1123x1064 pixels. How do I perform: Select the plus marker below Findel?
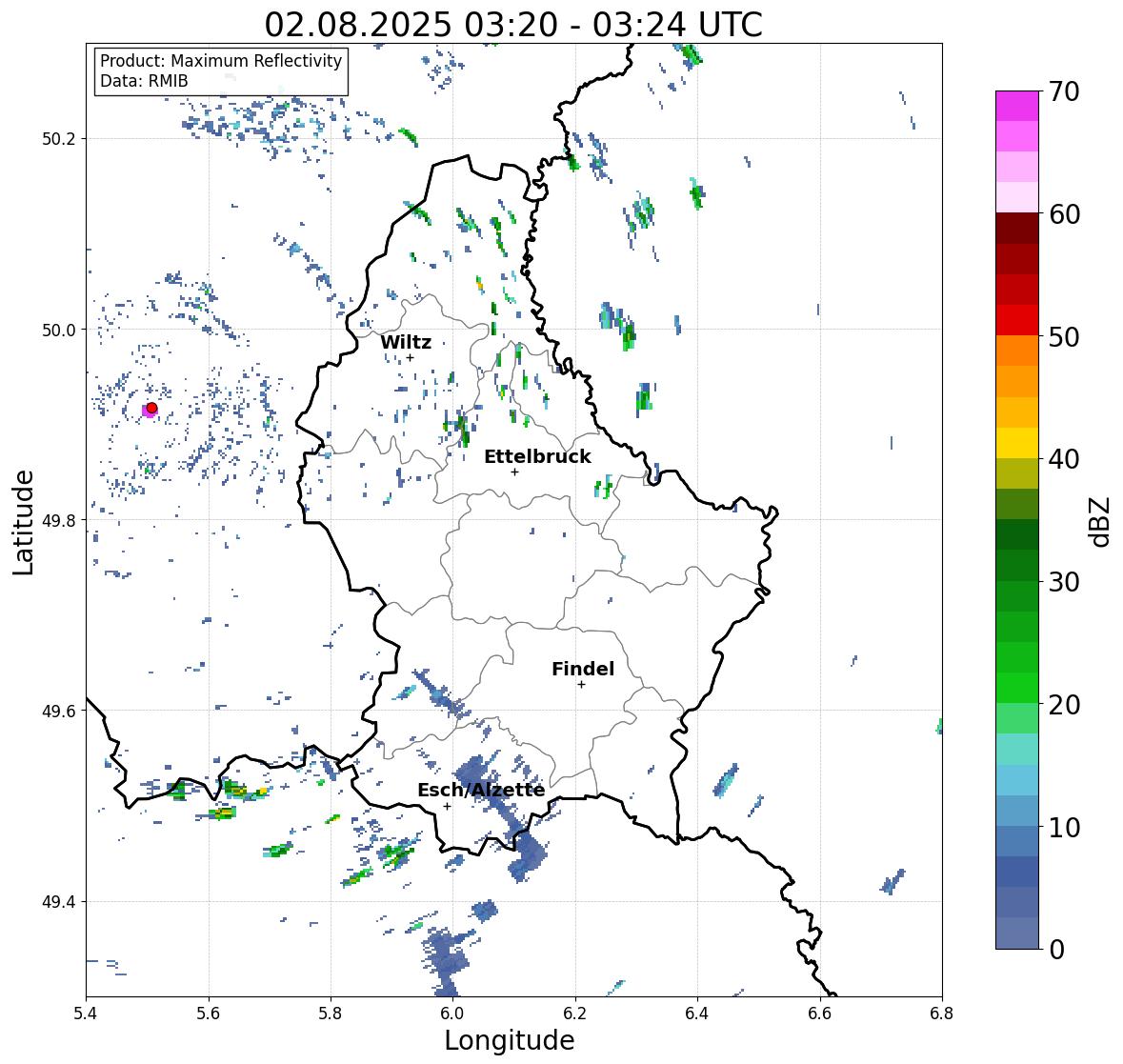tap(582, 685)
